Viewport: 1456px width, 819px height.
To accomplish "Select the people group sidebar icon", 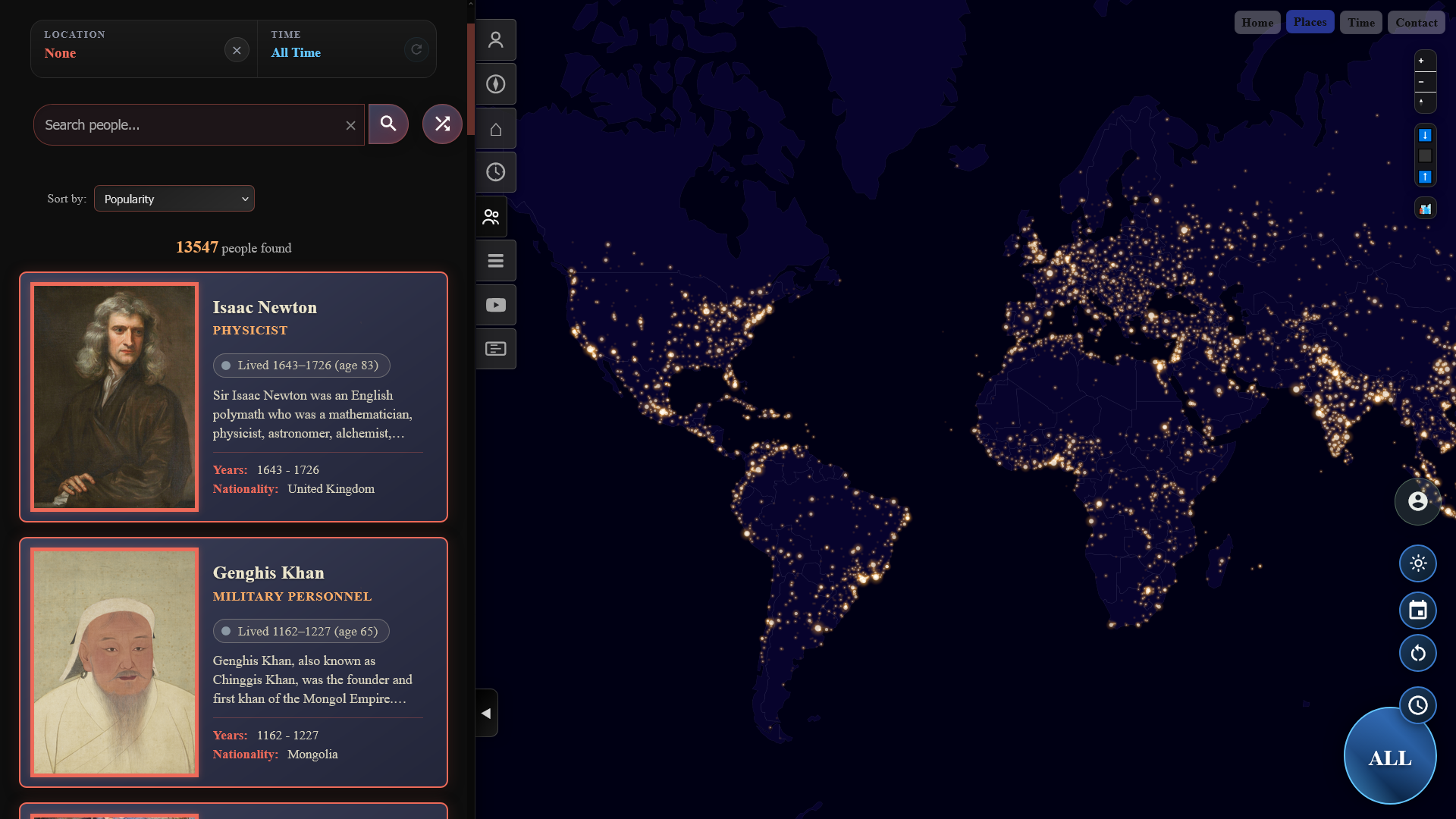I will click(x=491, y=217).
